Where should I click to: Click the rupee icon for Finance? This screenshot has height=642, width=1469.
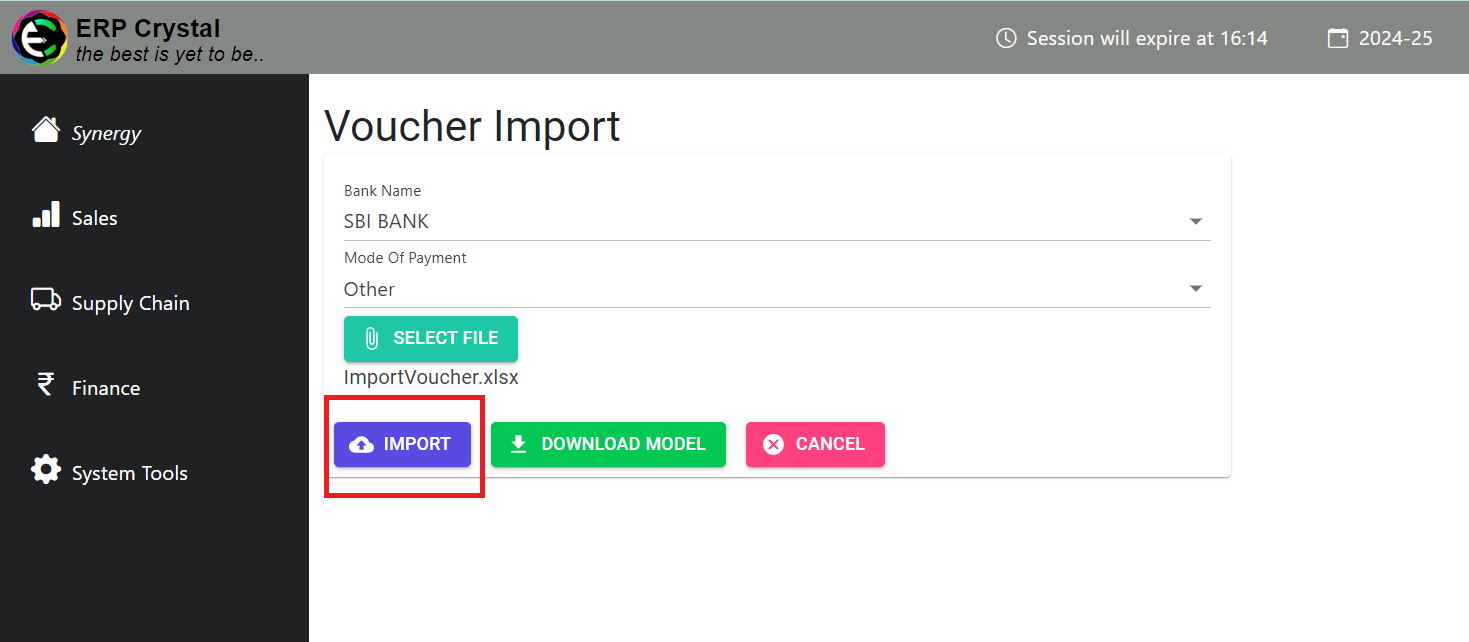pyautogui.click(x=45, y=384)
